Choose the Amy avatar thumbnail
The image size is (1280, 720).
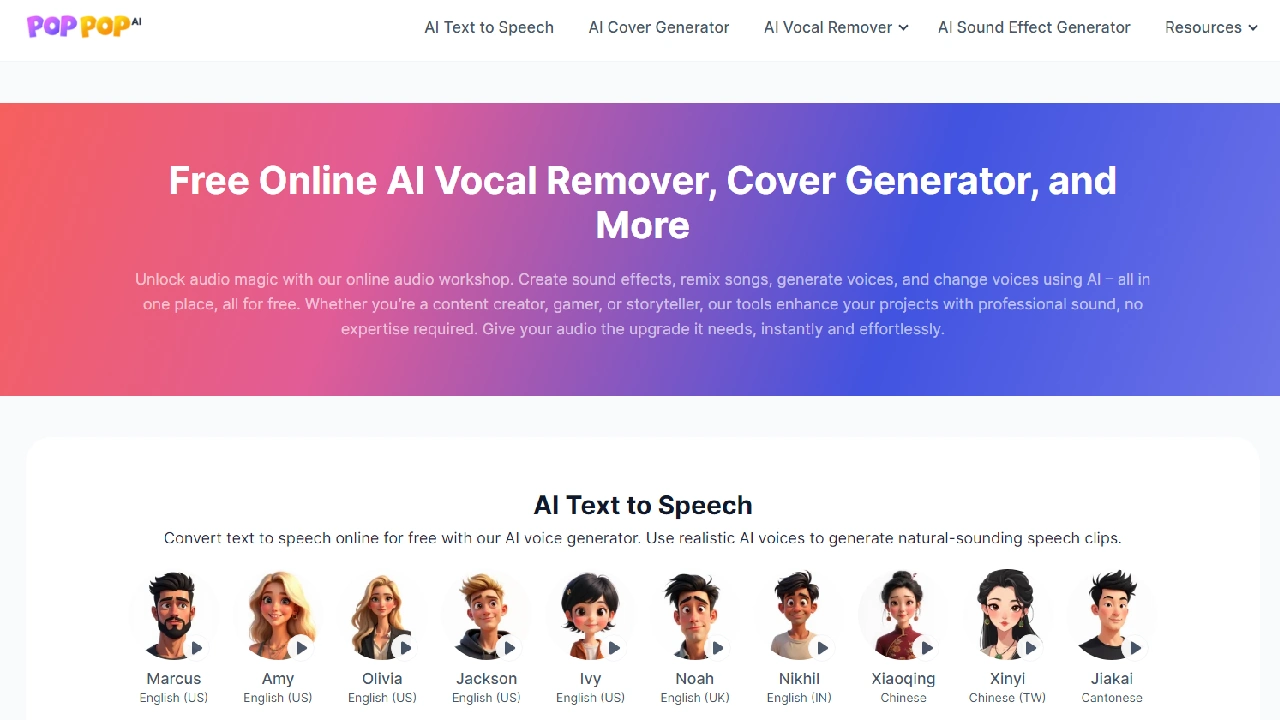[278, 614]
